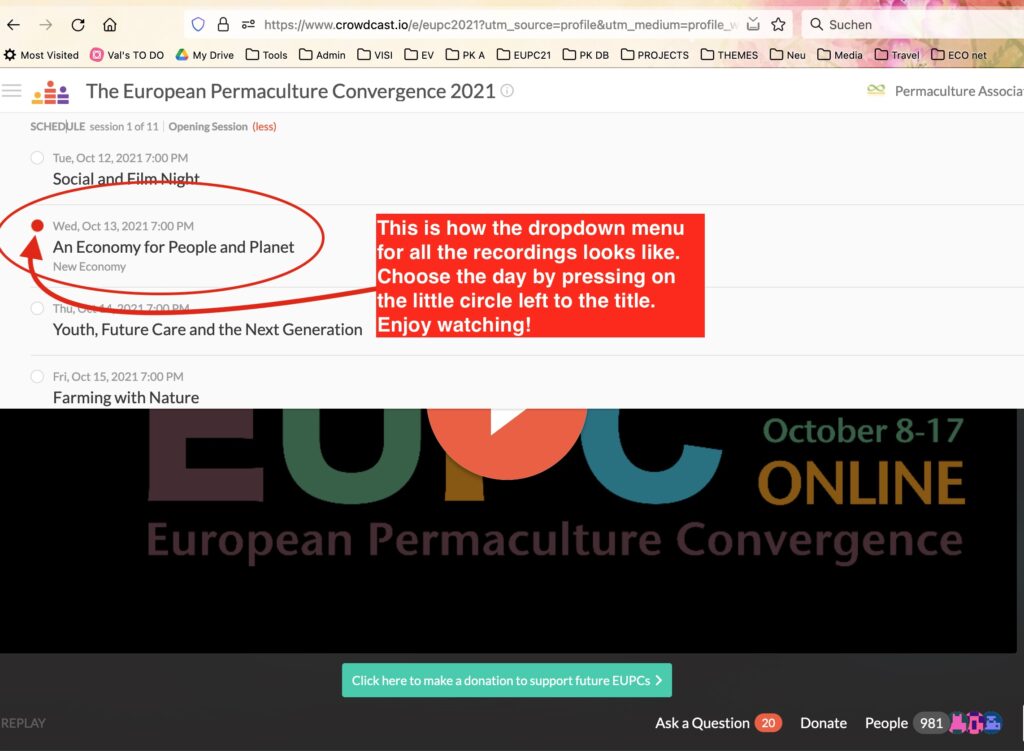
Task: Click 'session 1 of 11' text
Action: click(124, 127)
